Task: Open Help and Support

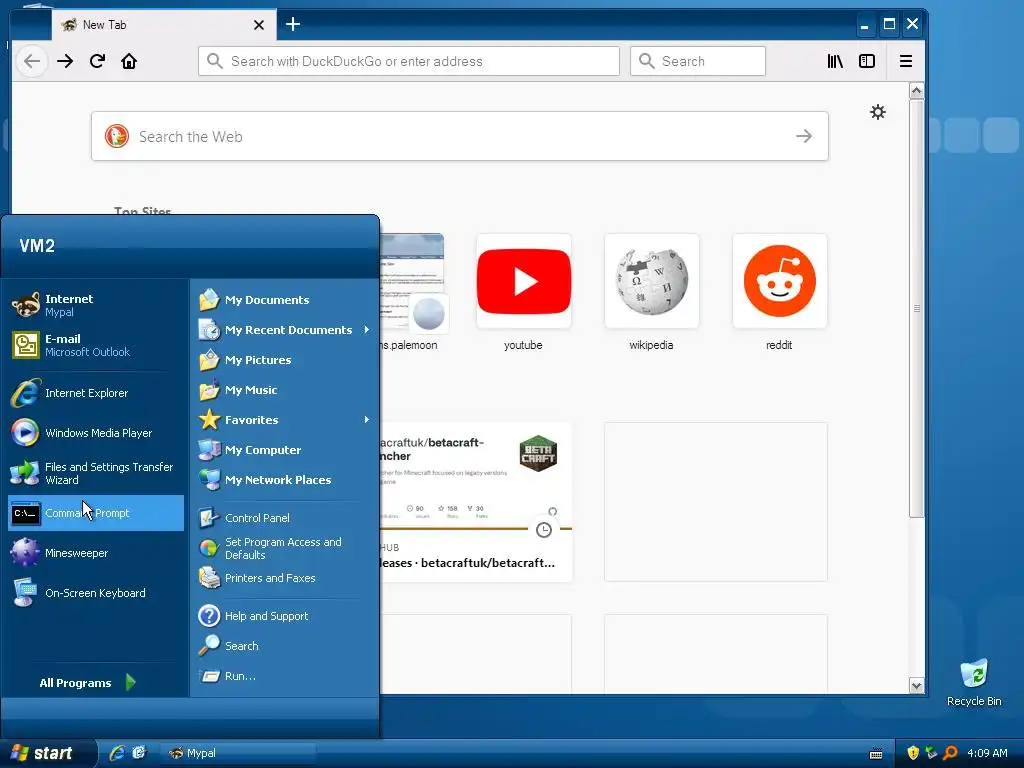Action: point(284,616)
